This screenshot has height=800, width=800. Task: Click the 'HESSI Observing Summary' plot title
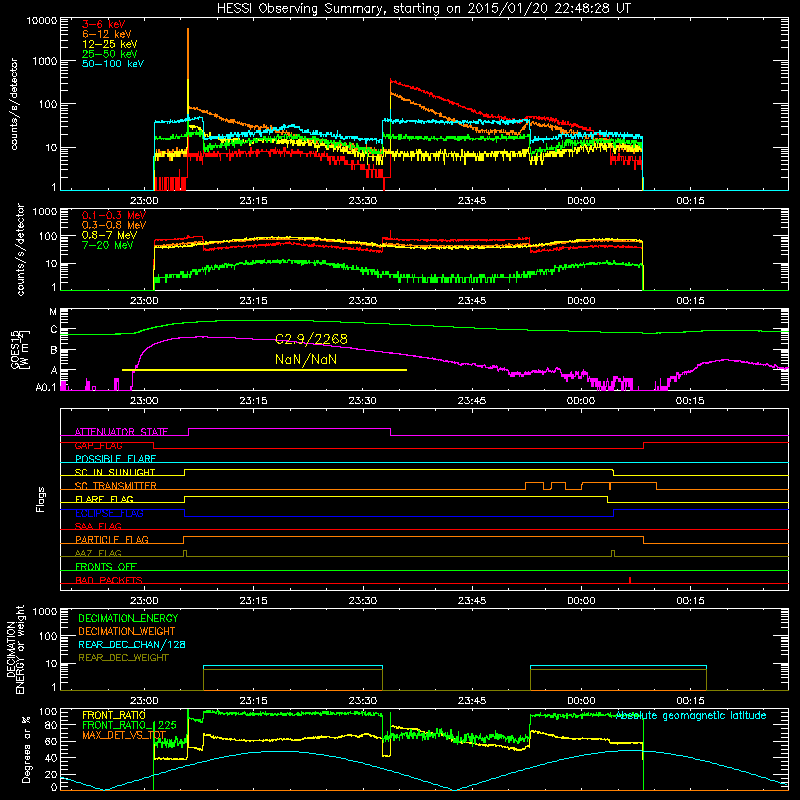pyautogui.click(x=423, y=9)
